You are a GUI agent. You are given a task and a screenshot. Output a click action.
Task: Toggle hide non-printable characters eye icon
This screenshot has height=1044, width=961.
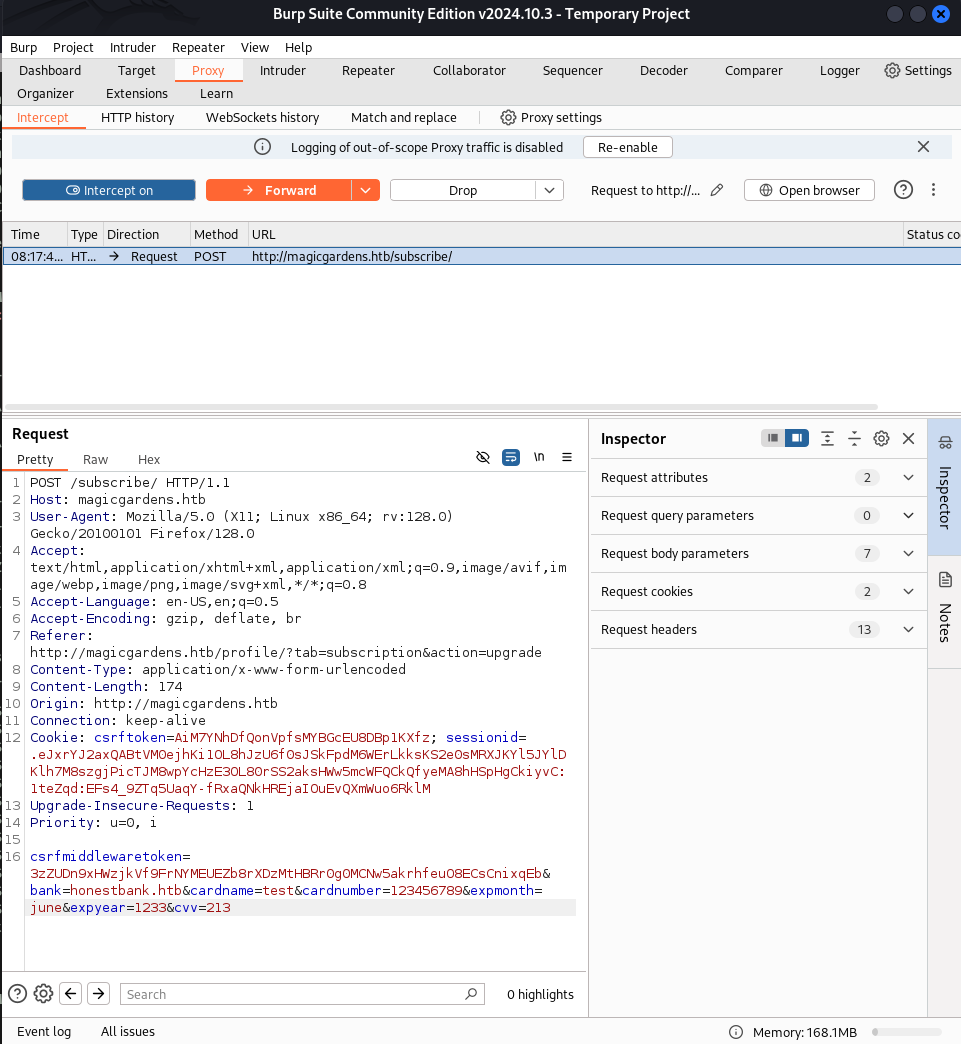[483, 457]
